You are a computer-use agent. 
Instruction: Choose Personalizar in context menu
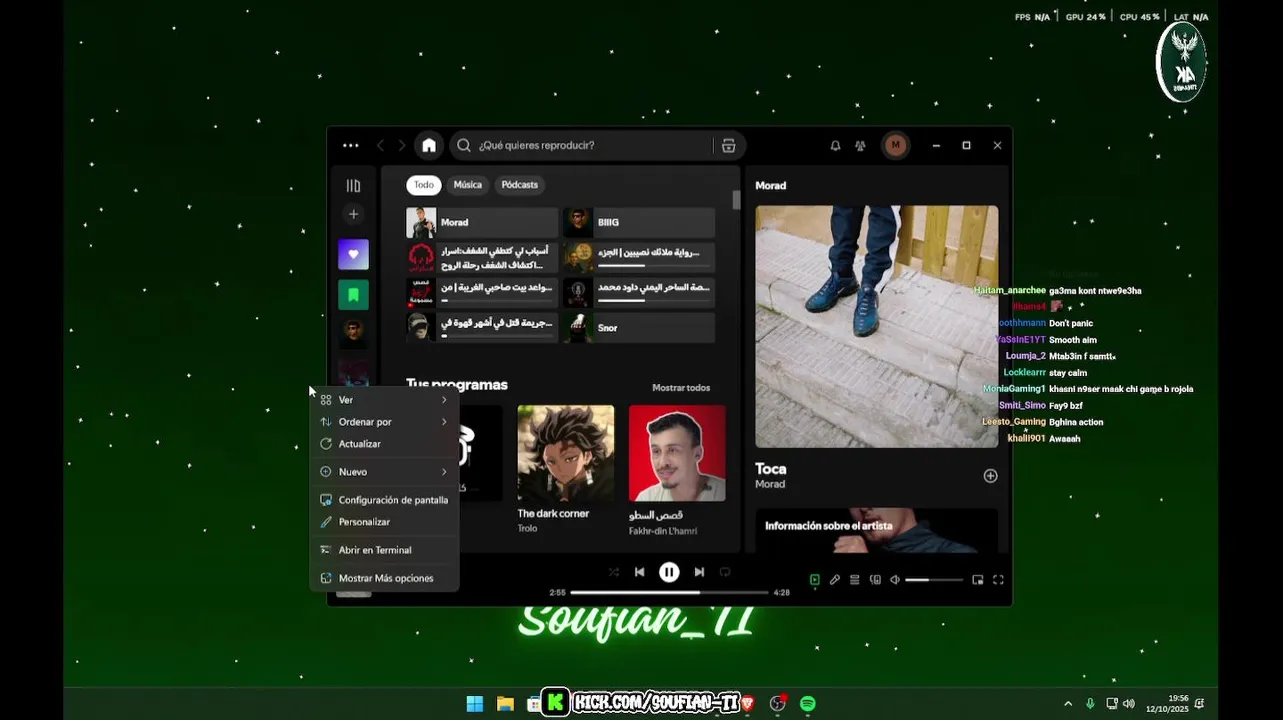tap(384, 522)
